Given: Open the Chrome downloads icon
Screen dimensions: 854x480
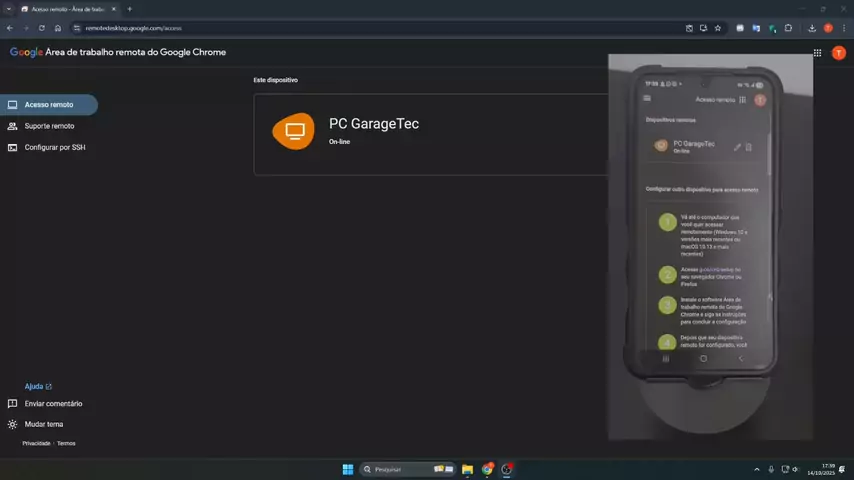Looking at the screenshot, I should click(x=812, y=28).
